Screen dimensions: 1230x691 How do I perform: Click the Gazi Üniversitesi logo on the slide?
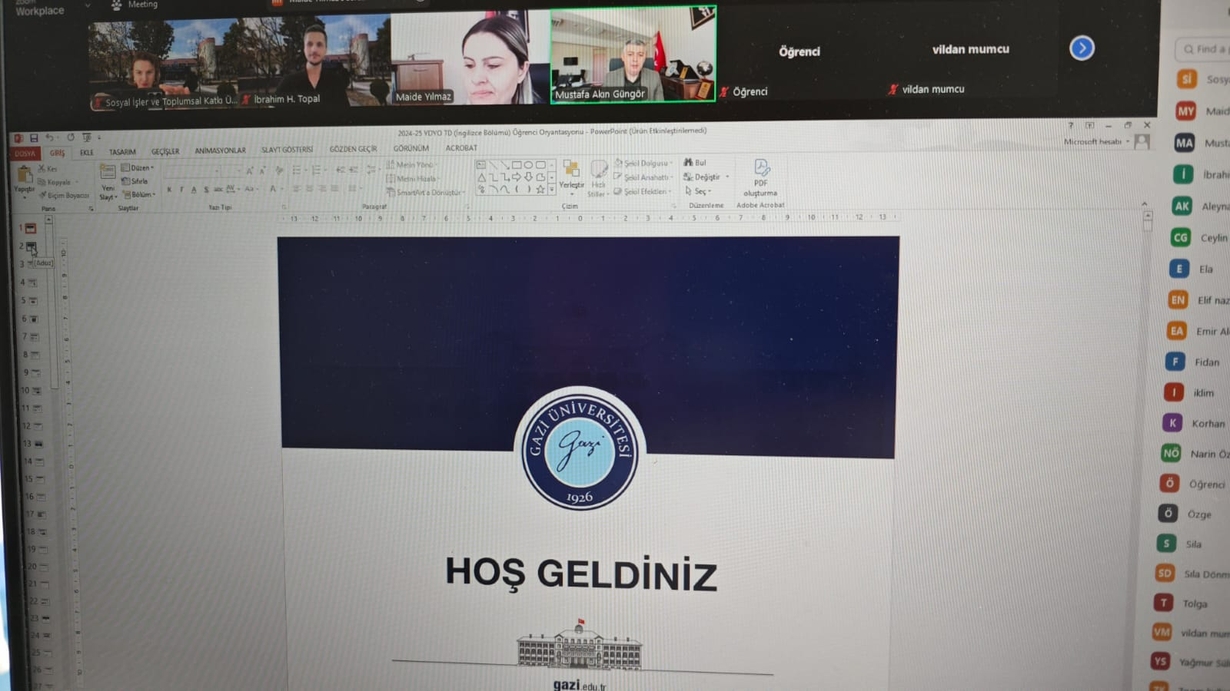(580, 448)
